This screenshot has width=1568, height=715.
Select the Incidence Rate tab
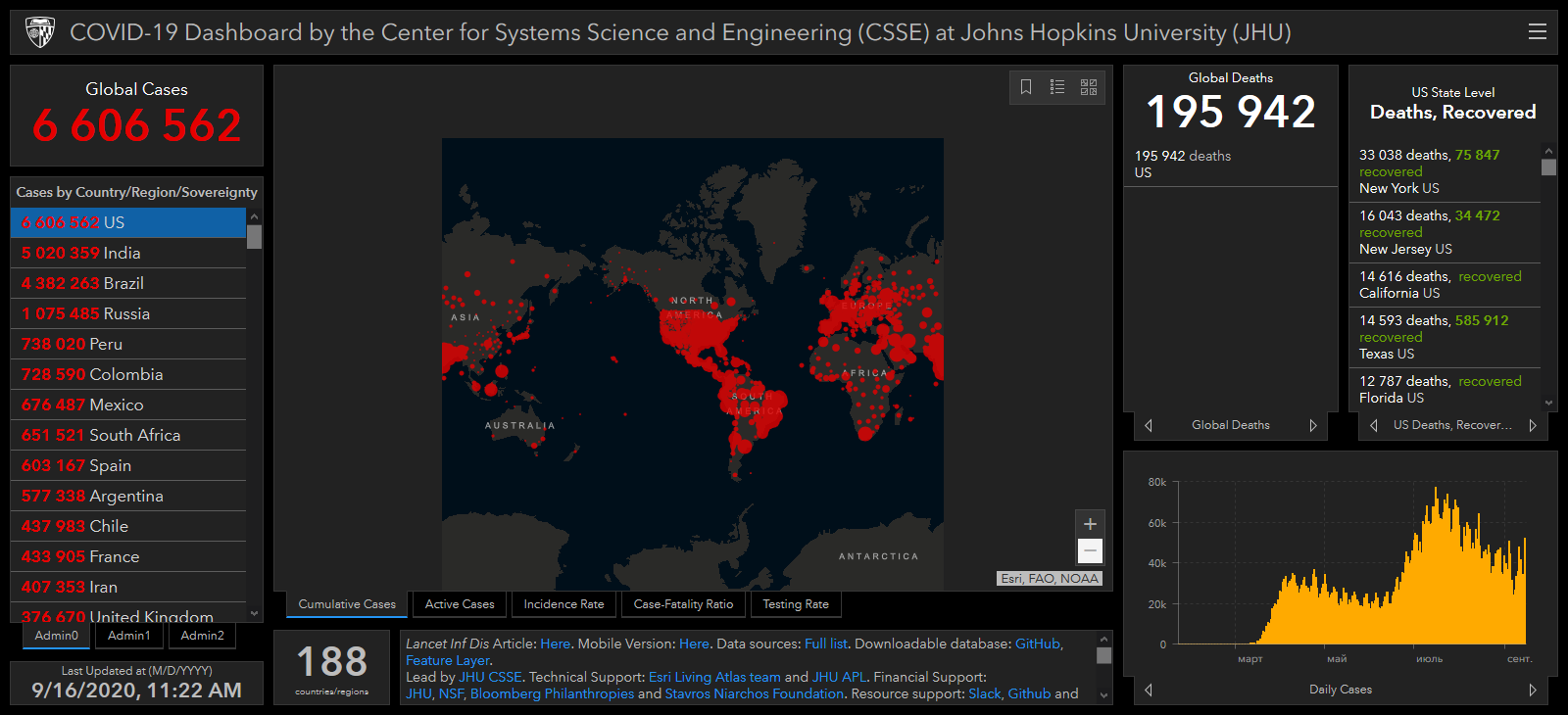click(563, 604)
